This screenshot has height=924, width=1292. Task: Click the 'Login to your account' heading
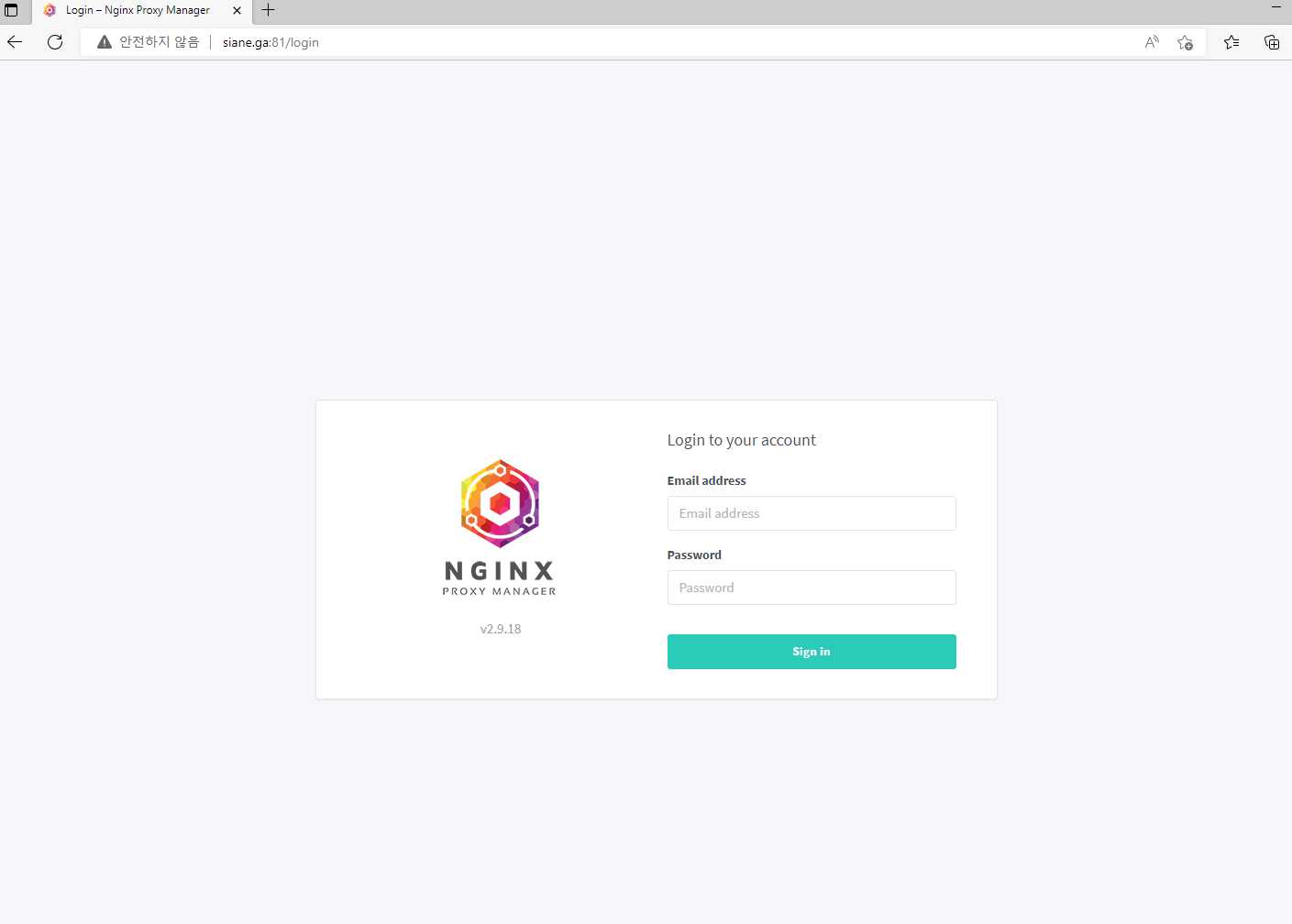pos(741,440)
